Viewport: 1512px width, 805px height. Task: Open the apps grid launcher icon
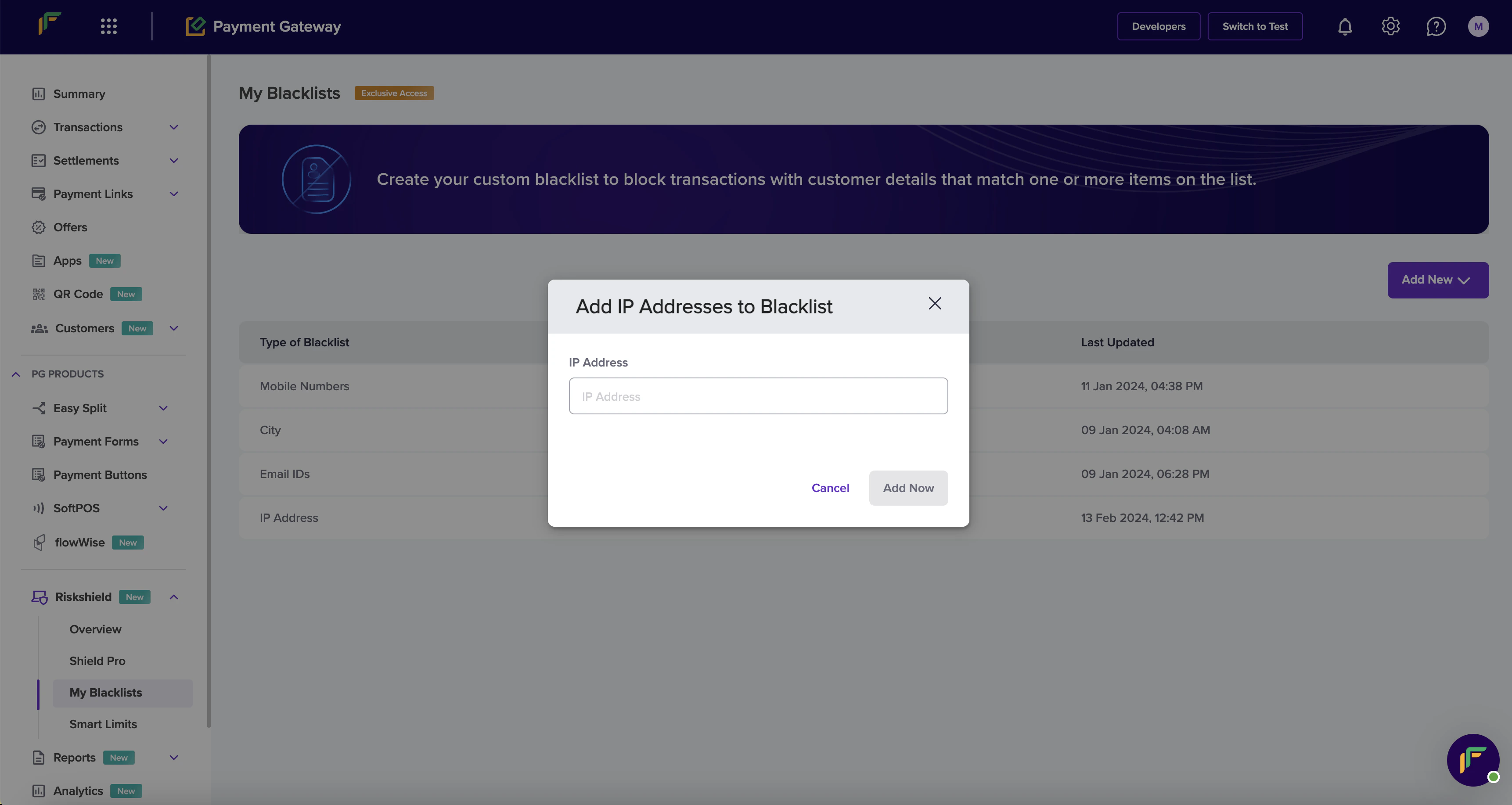tap(108, 26)
